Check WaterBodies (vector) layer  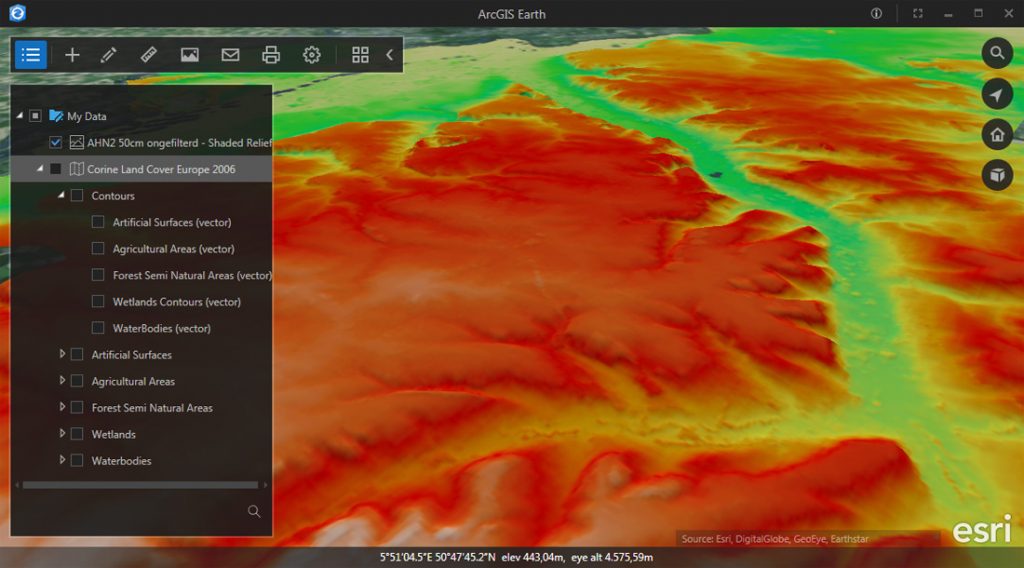[x=98, y=328]
